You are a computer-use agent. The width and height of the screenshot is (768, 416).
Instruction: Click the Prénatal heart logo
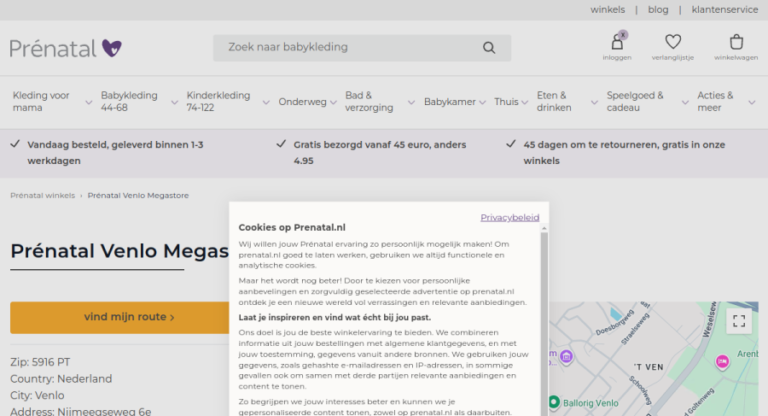click(x=65, y=48)
